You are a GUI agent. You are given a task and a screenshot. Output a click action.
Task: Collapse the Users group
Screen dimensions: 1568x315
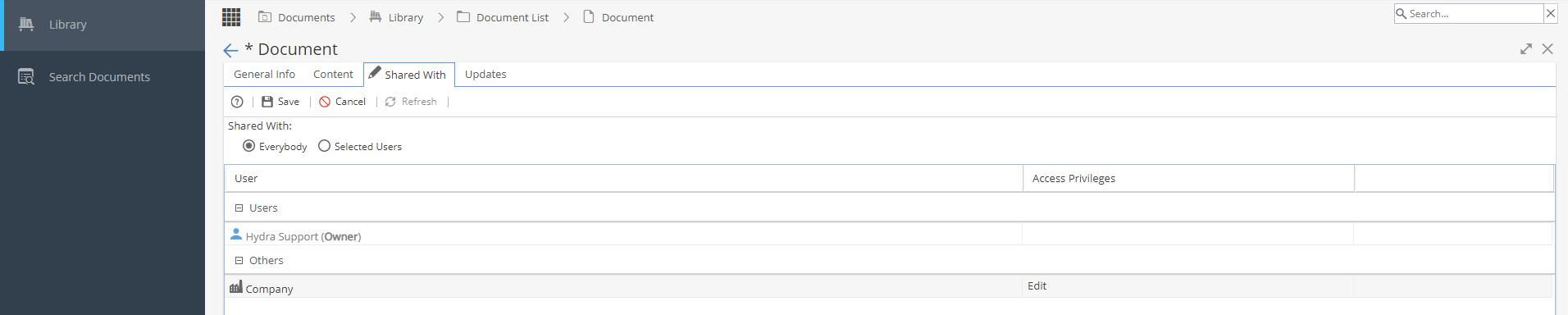click(x=239, y=208)
